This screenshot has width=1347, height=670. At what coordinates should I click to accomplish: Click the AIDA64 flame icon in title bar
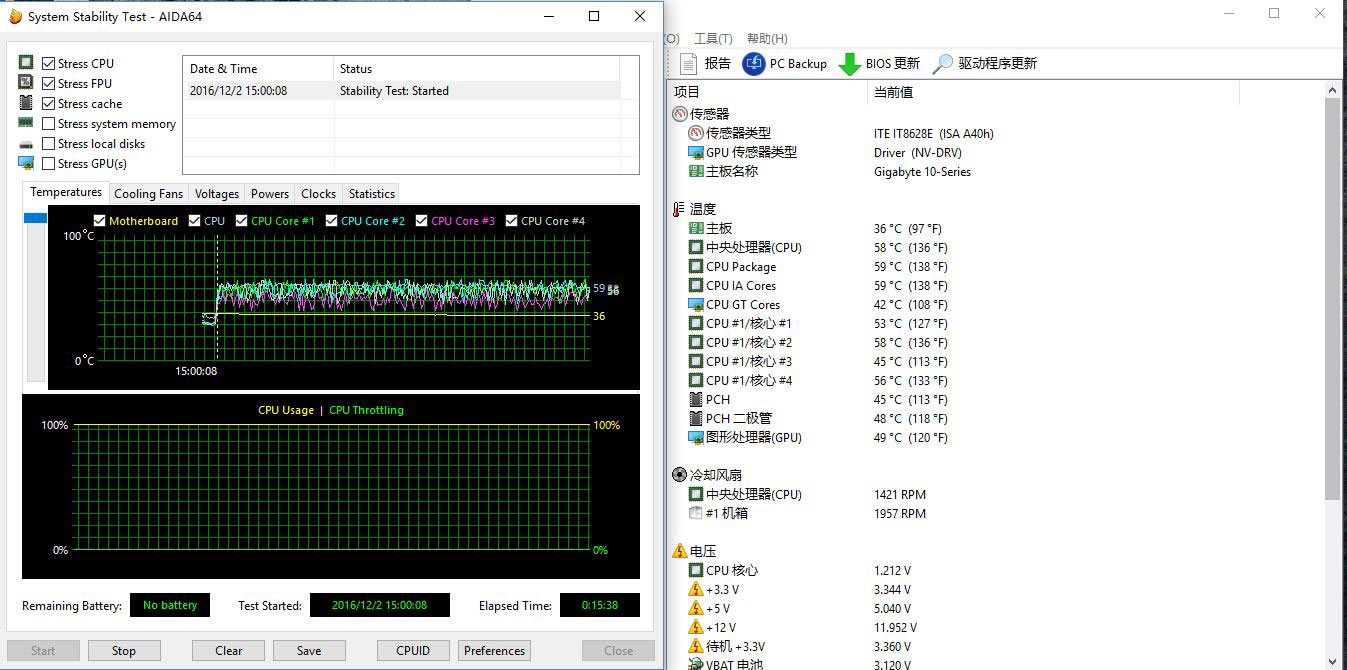(15, 16)
